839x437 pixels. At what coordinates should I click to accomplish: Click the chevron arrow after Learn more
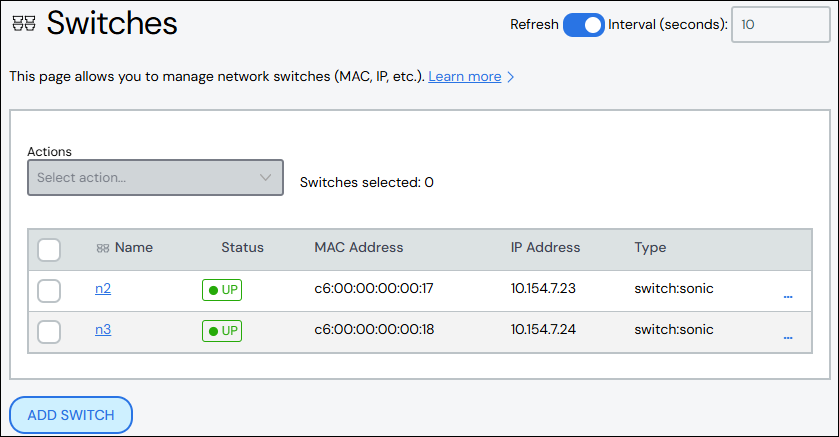tap(511, 77)
